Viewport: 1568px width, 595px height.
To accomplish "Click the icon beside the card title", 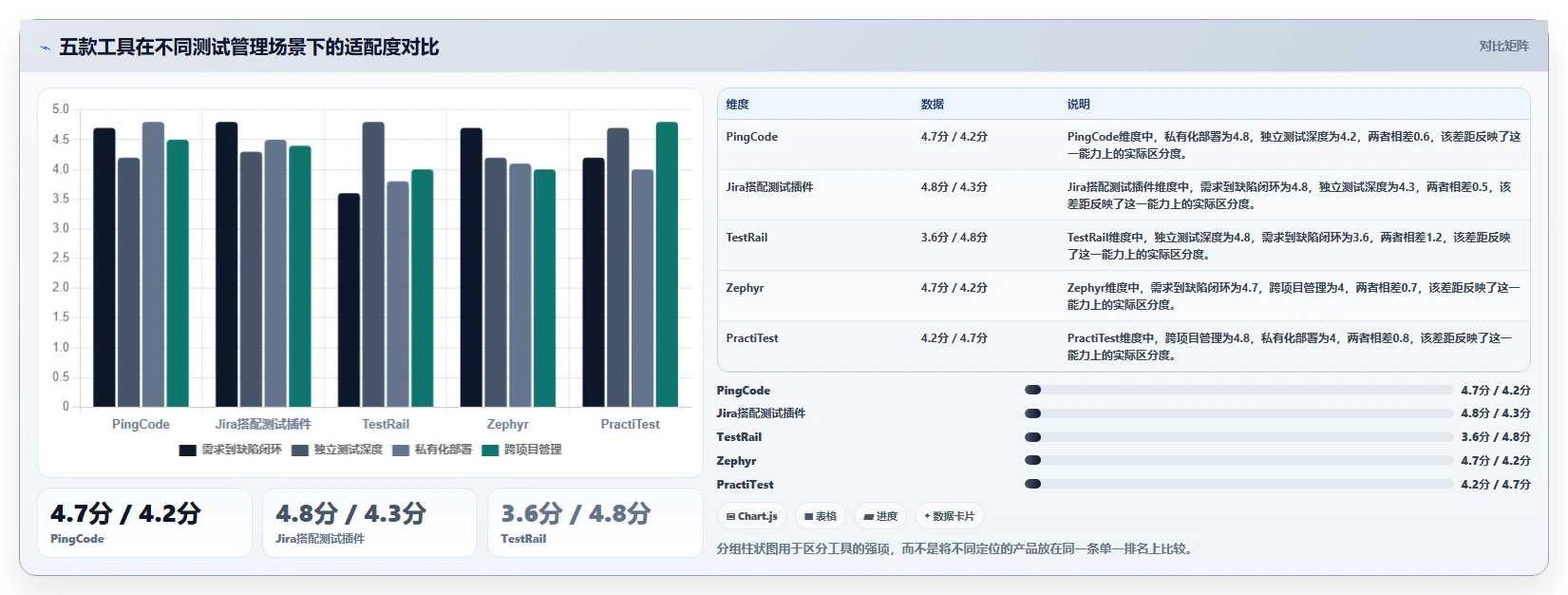I will pos(45,48).
